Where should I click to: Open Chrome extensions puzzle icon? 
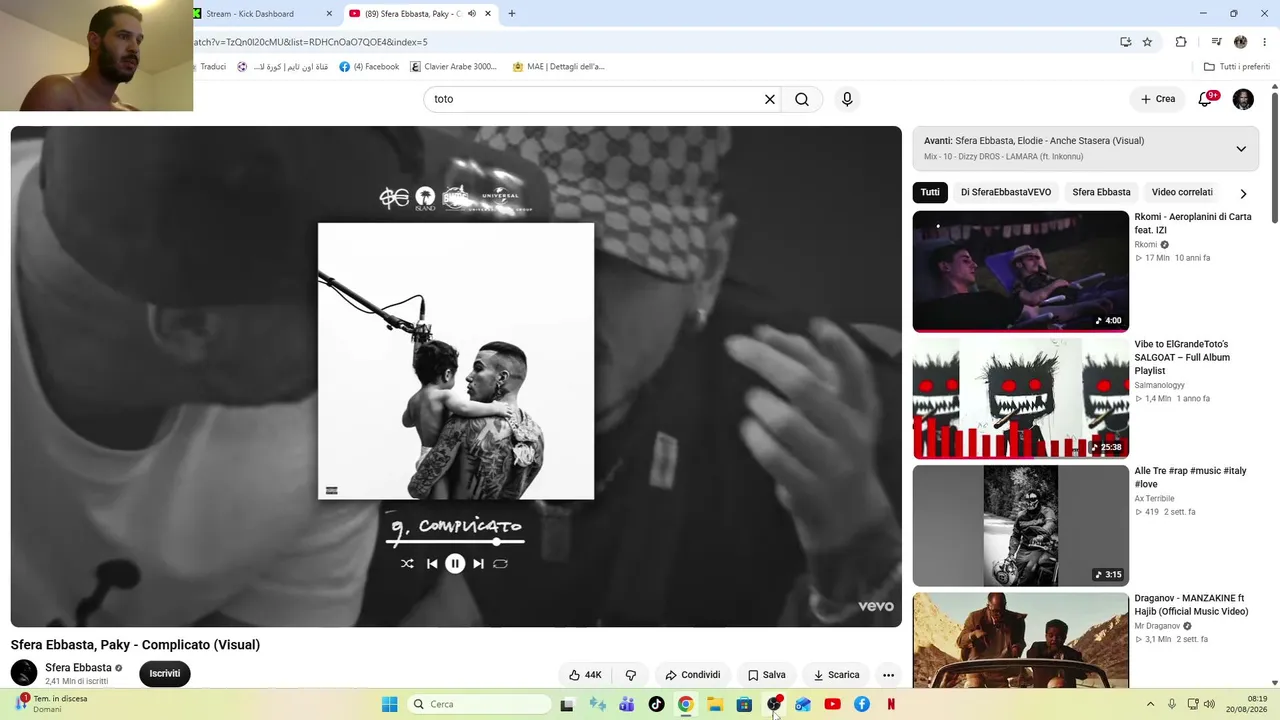(x=1181, y=42)
